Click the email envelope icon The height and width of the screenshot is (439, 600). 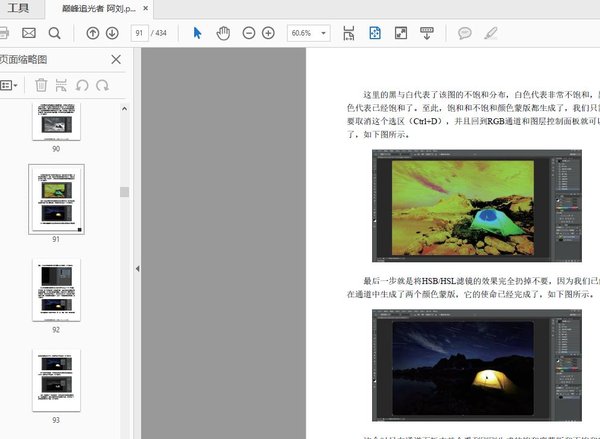[28, 33]
